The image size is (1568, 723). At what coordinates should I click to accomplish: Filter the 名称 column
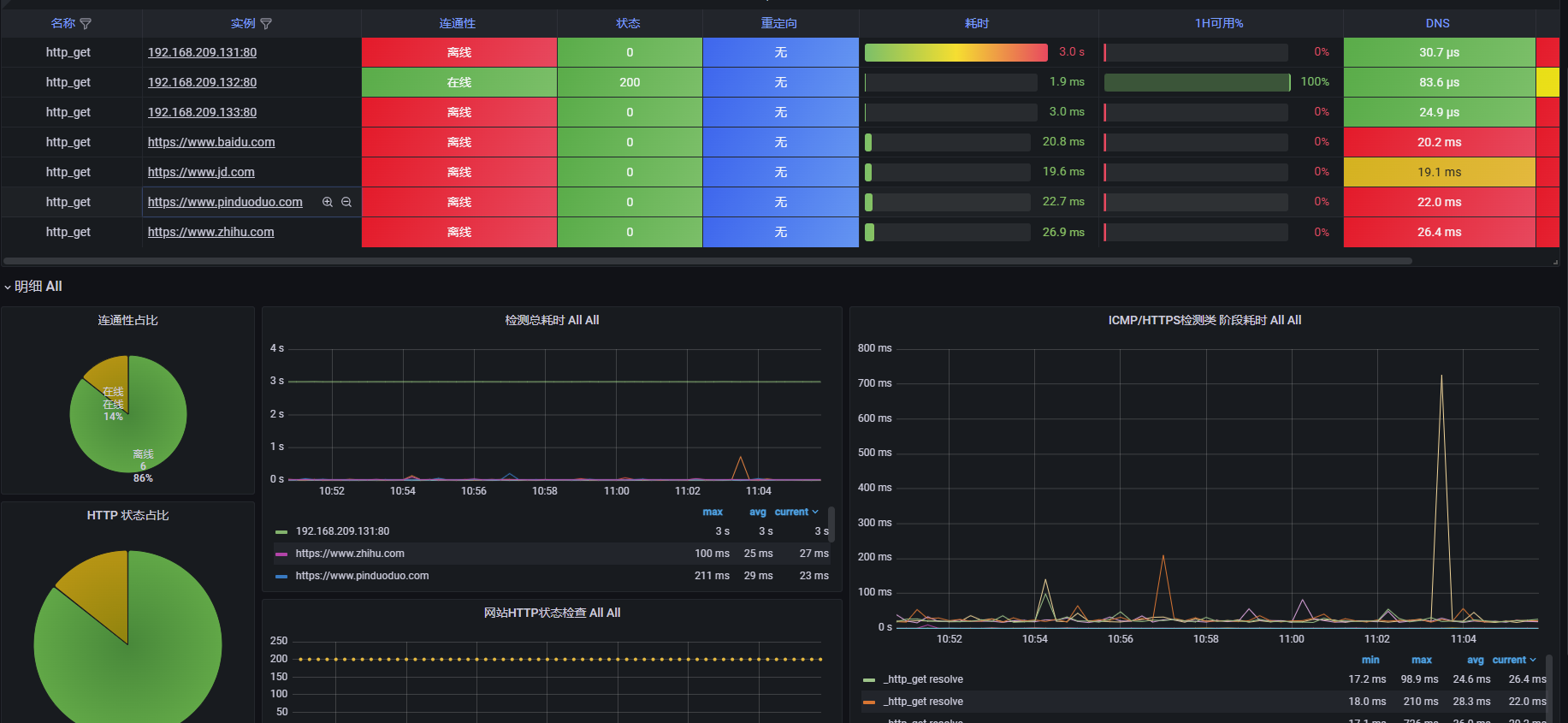point(86,24)
